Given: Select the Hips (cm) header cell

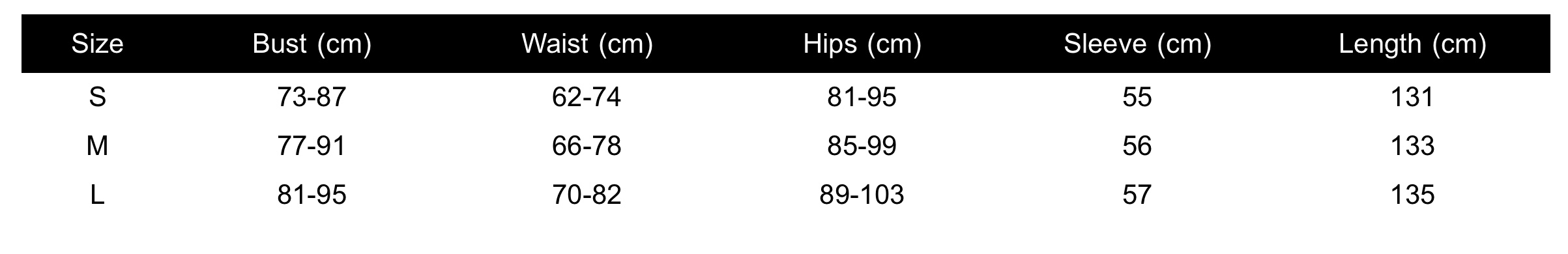Looking at the screenshot, I should 862,44.
